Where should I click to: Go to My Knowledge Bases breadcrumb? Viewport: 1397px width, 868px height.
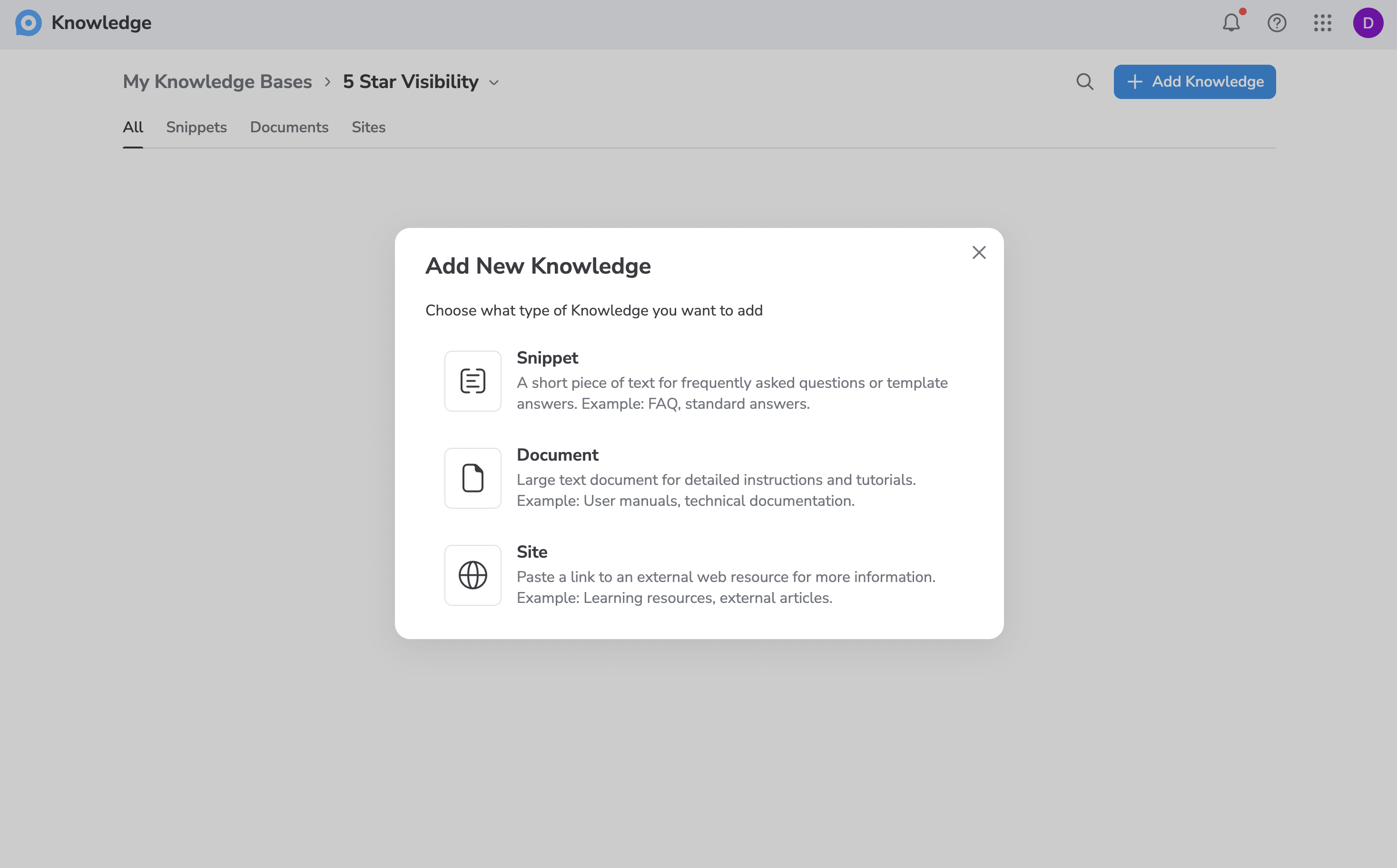point(217,81)
